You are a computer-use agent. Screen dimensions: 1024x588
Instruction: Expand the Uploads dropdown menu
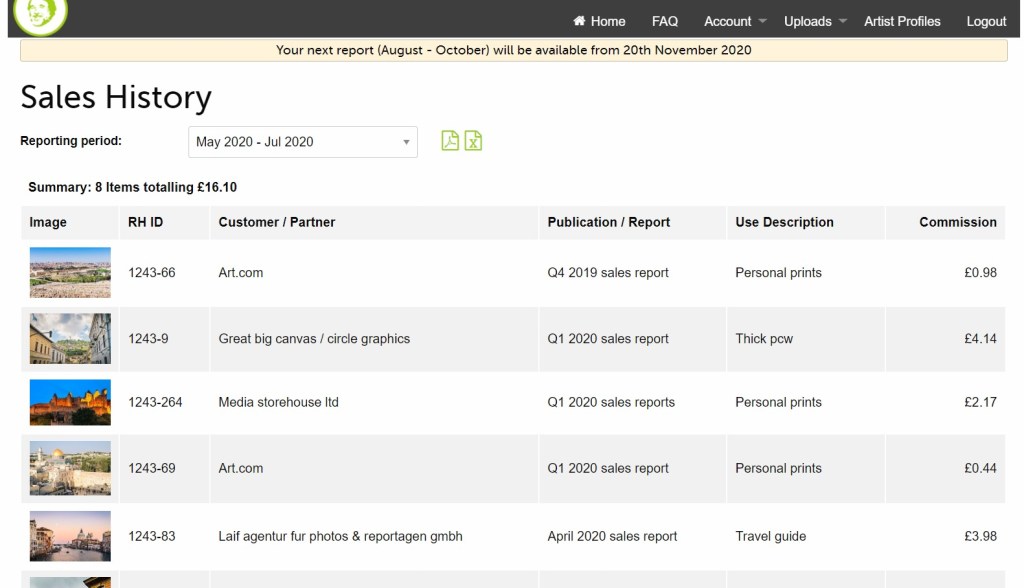(815, 21)
